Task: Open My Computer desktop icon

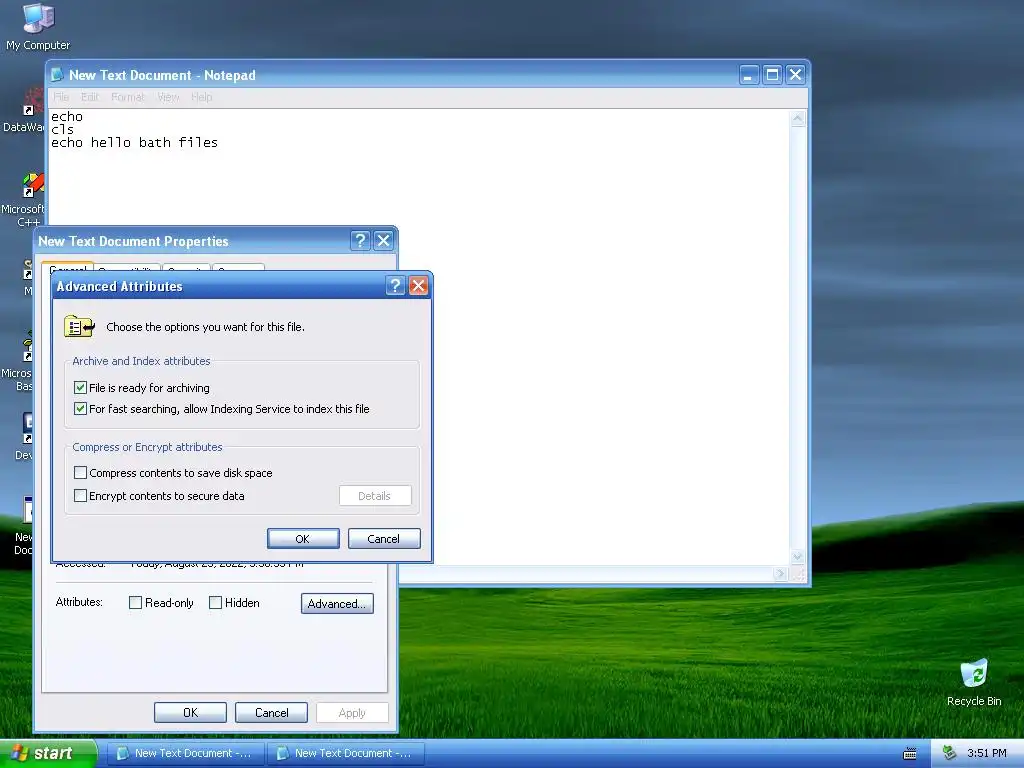Action: 38,26
